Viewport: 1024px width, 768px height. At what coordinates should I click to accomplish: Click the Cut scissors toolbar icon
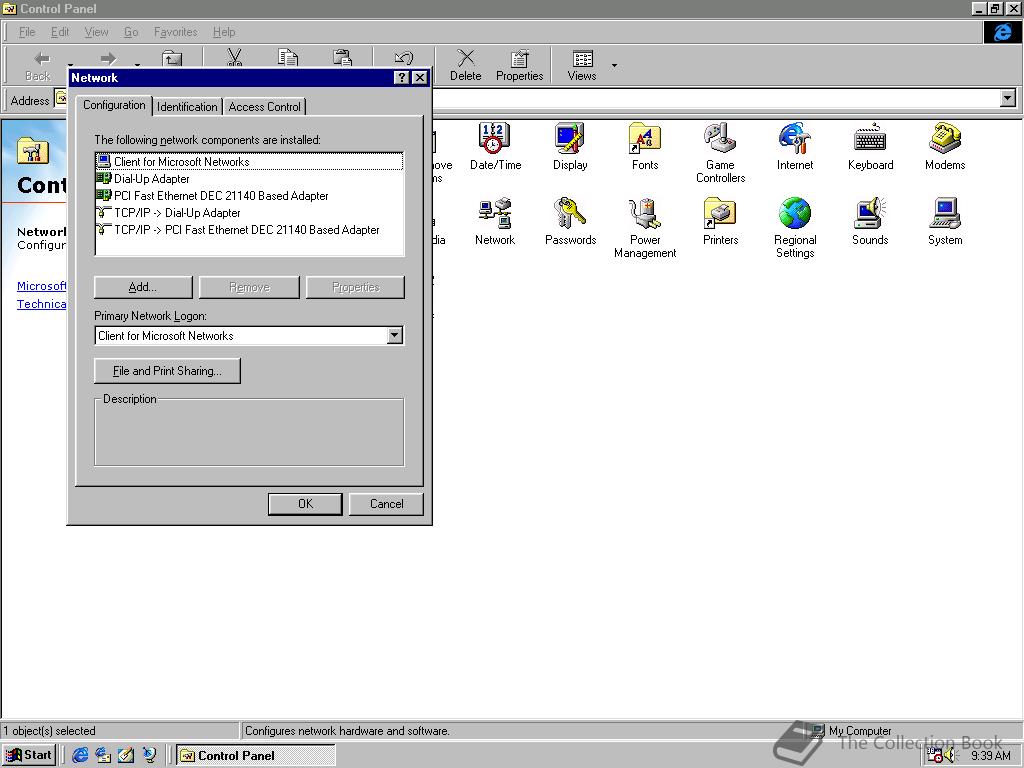click(x=234, y=57)
